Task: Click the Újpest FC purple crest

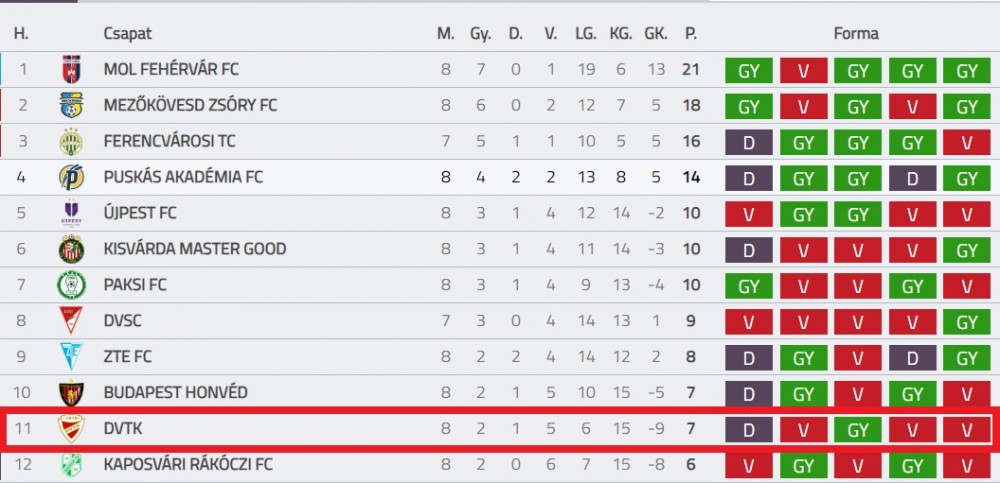Action: point(71,213)
